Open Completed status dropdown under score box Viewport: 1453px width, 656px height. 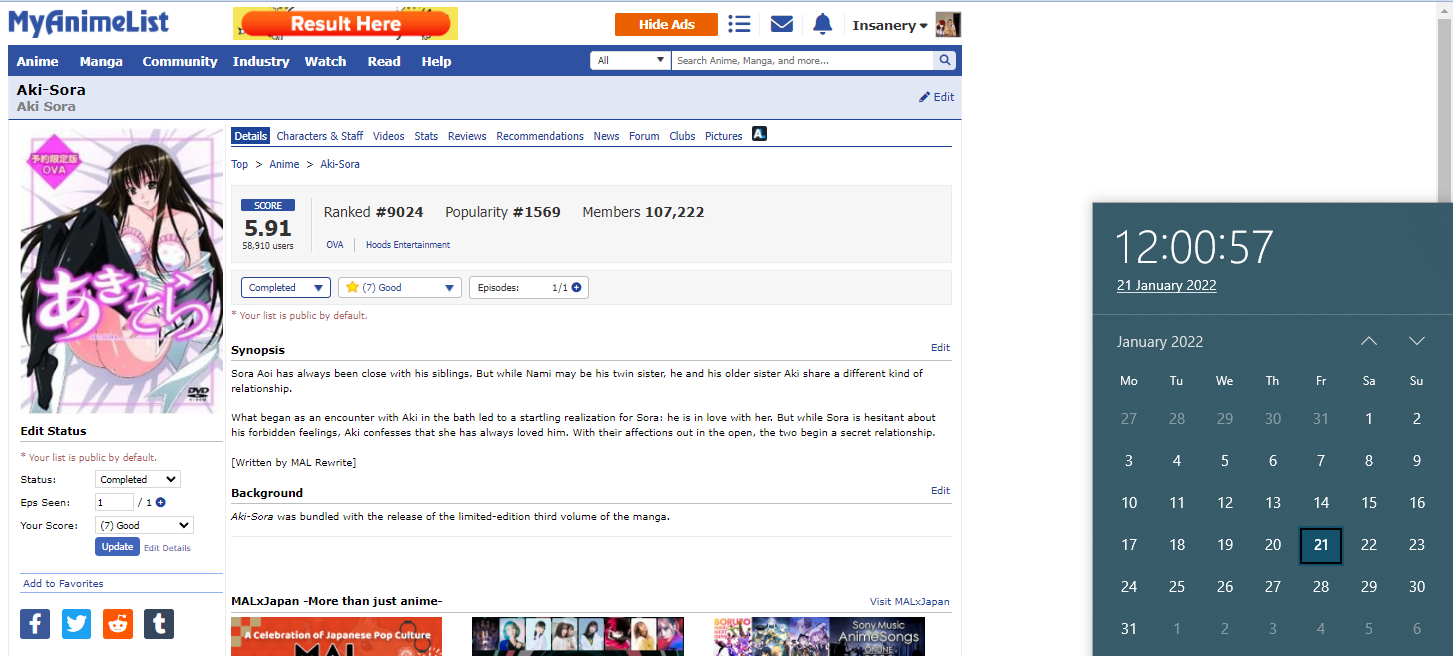click(x=286, y=288)
